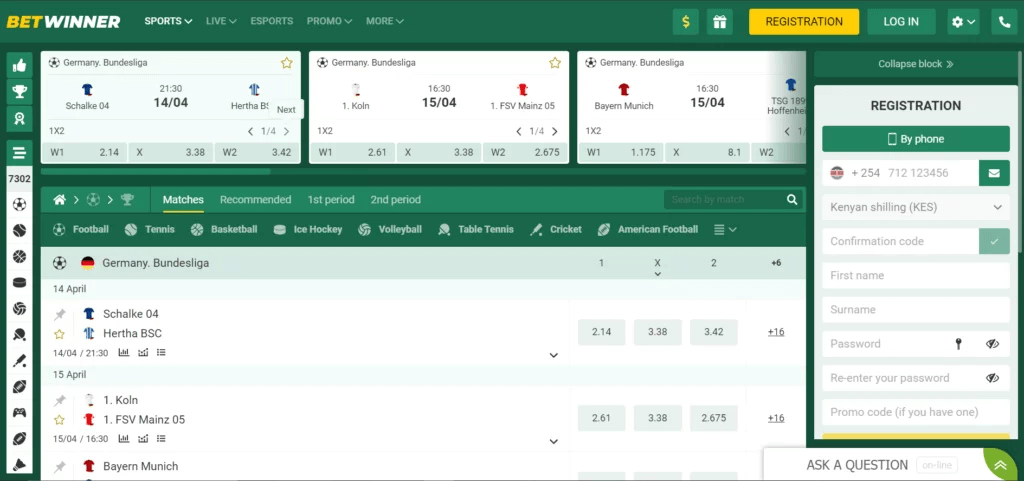Viewport: 1024px width, 481px height.
Task: Click the yellow REGISTRATION button
Action: 804,22
